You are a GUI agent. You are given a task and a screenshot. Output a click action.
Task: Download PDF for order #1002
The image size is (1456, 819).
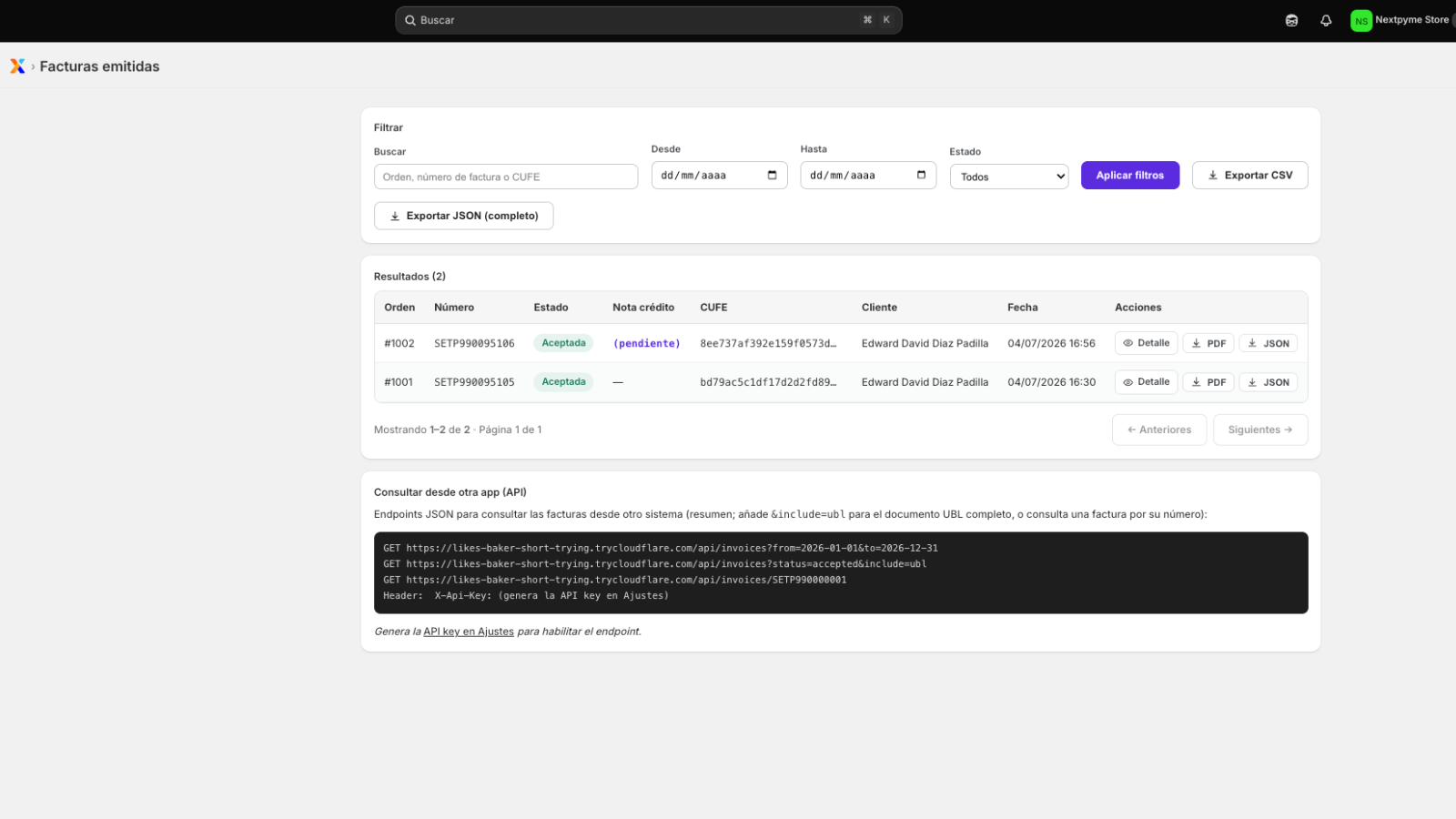coord(1208,343)
